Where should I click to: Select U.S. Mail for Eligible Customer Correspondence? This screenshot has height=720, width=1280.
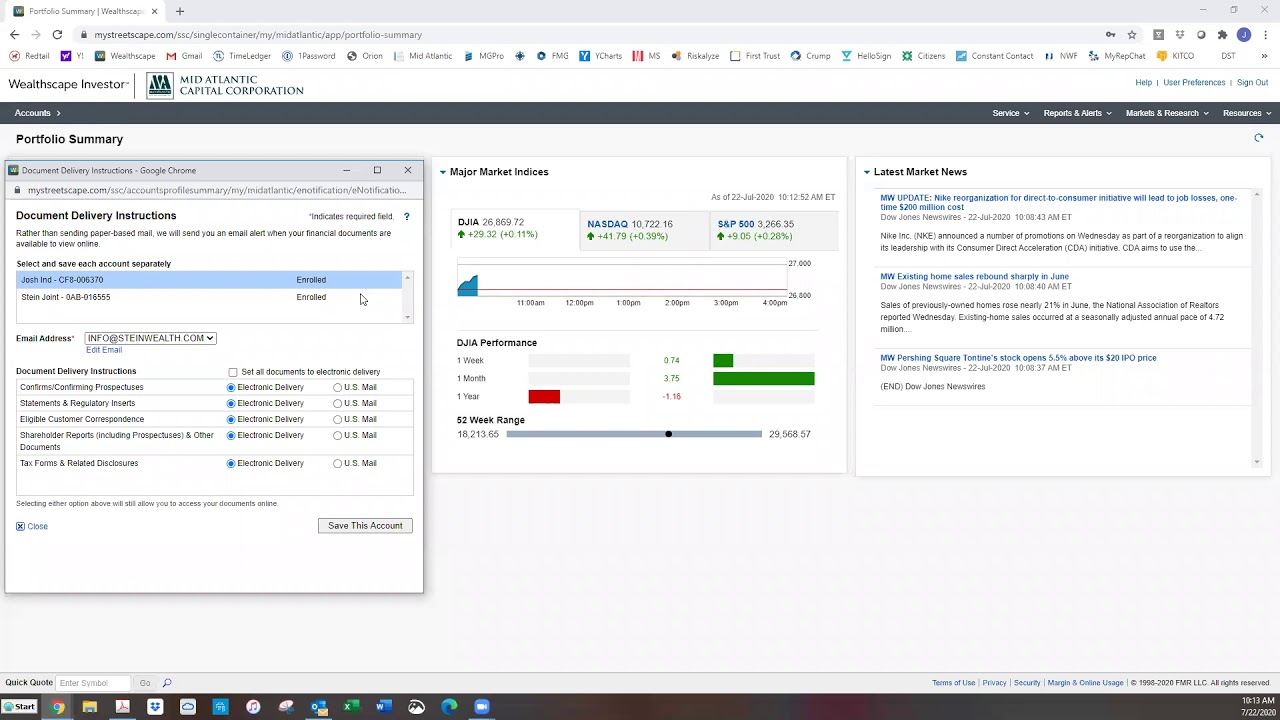point(337,419)
